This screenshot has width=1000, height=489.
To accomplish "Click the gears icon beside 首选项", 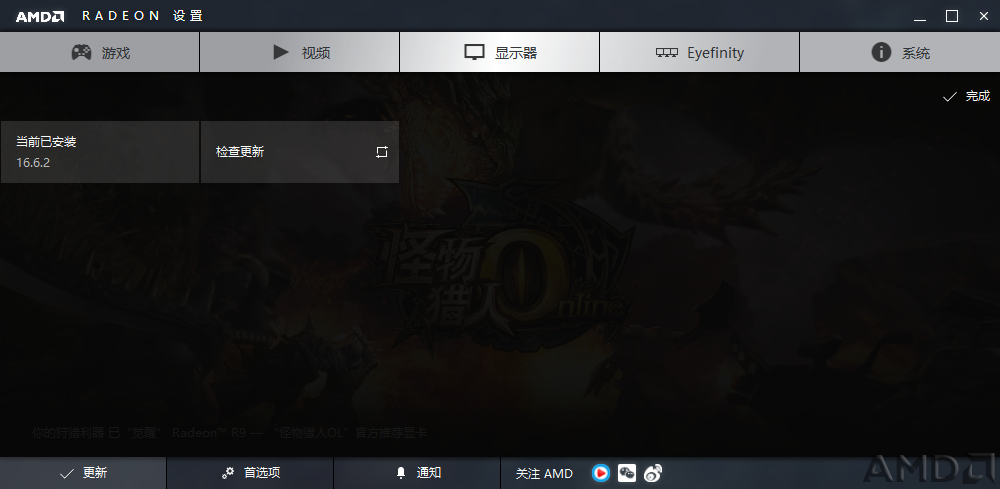I will [x=228, y=473].
